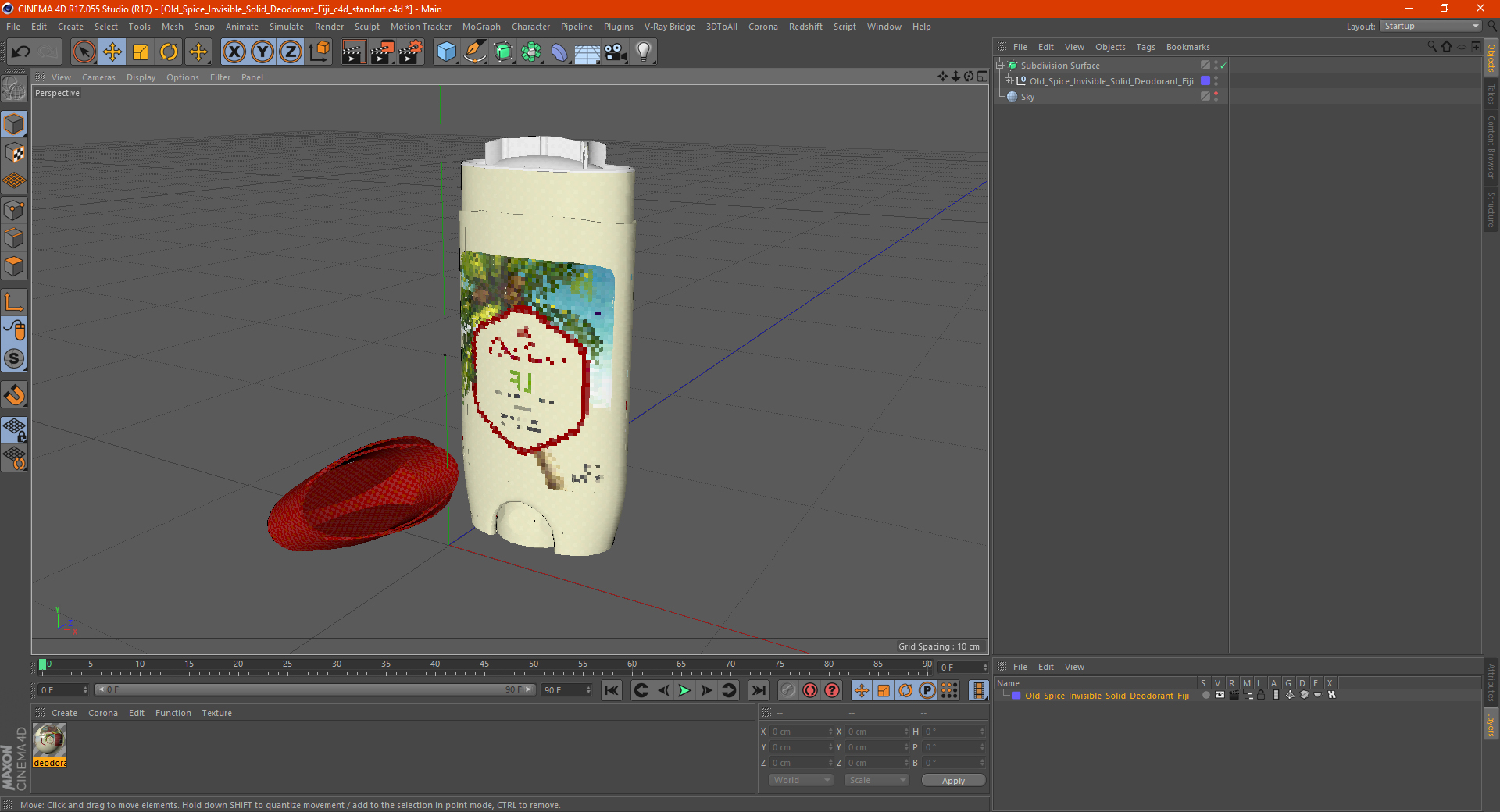Open the Layers side tab
The height and width of the screenshot is (812, 1500).
point(1491,724)
